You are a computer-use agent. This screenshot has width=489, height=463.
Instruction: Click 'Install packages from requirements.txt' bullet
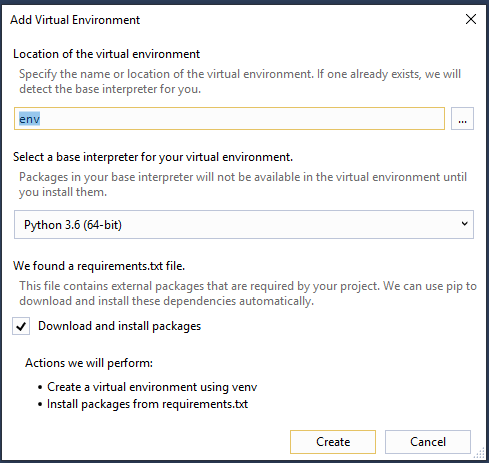(147, 404)
